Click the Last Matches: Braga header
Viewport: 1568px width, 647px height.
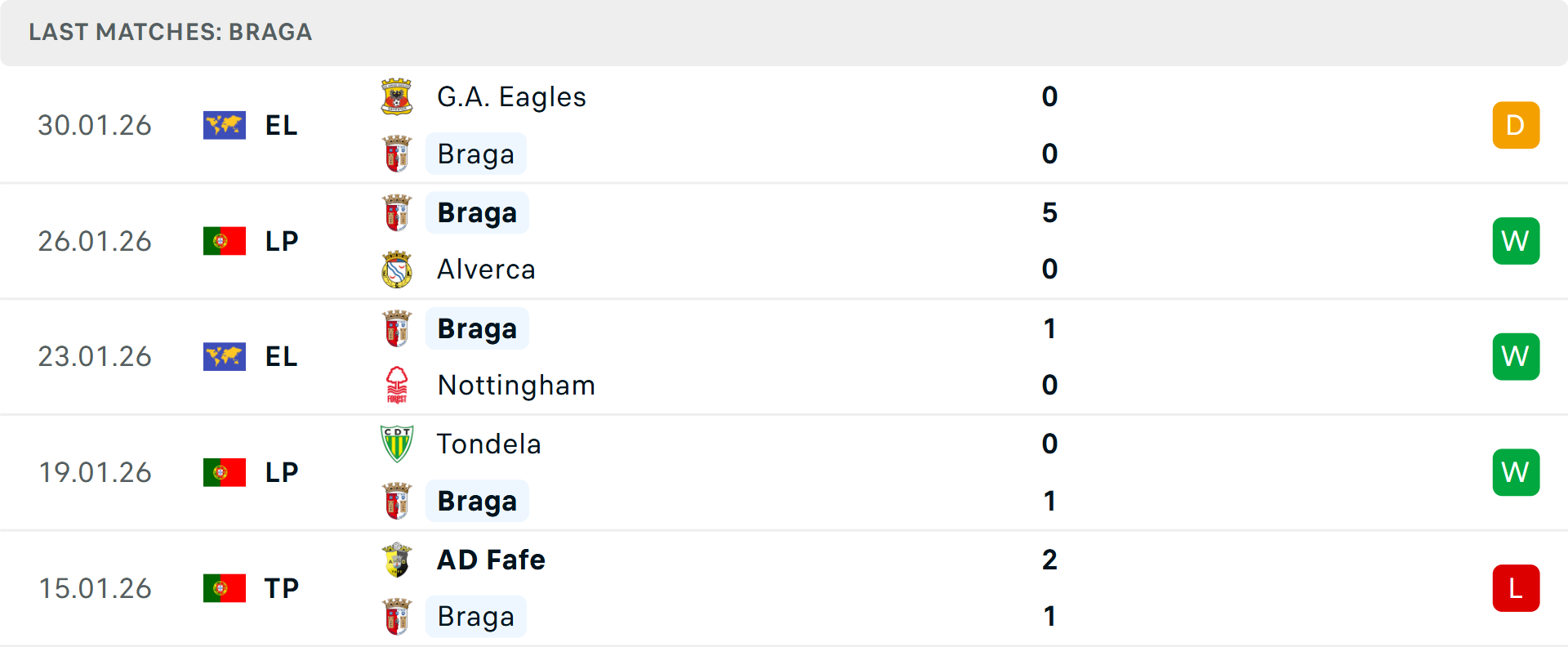[x=171, y=32]
